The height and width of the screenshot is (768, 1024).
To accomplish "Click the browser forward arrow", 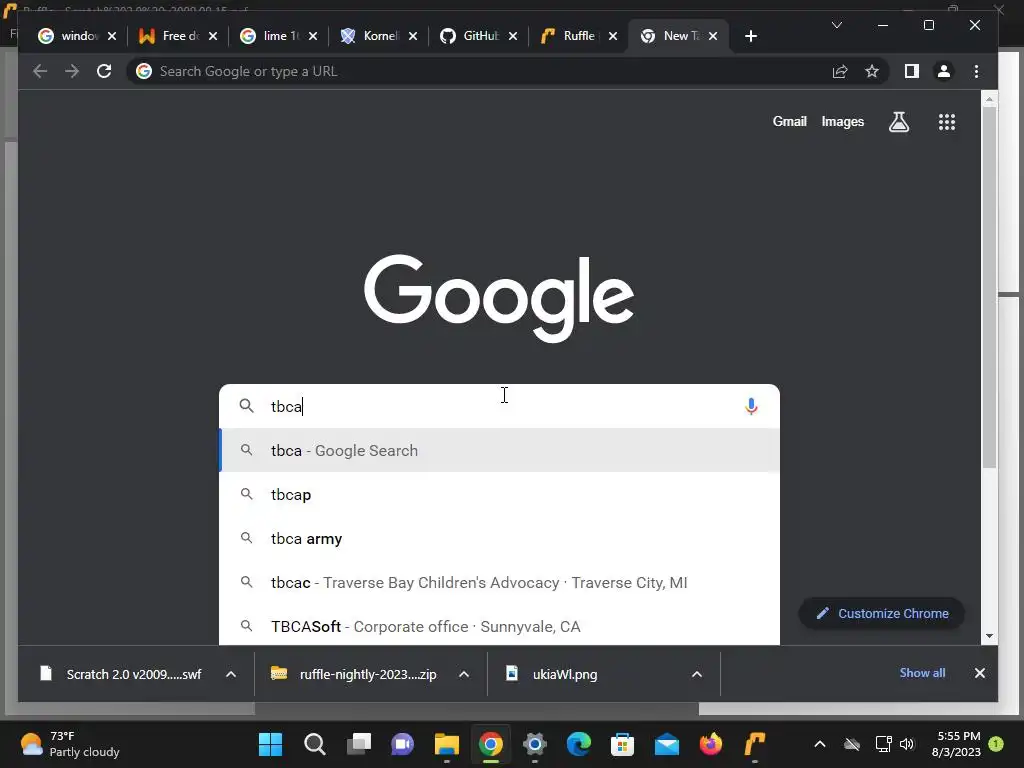I will click(72, 71).
